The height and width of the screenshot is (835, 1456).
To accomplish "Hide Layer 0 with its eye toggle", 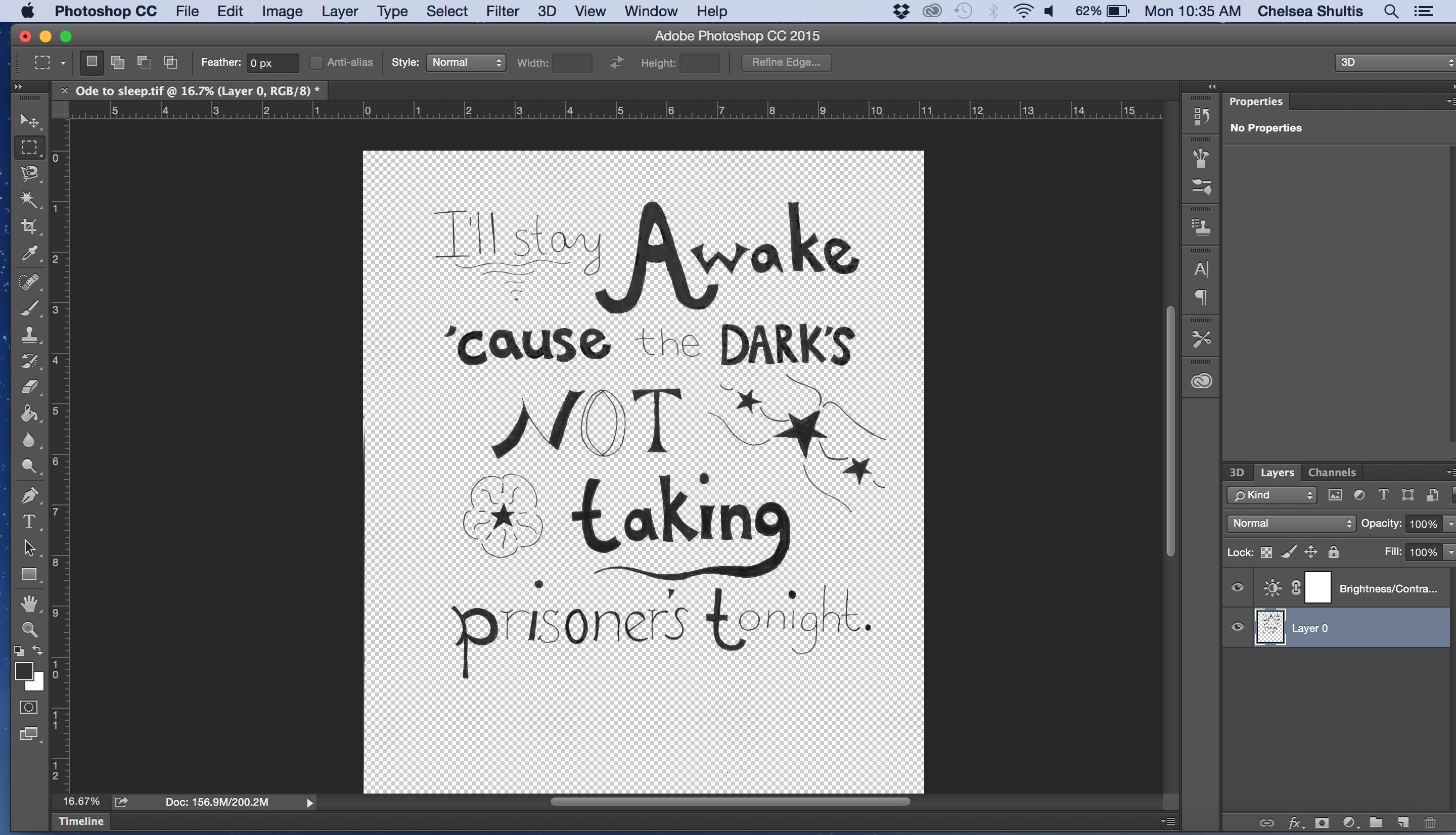I will tap(1237, 627).
